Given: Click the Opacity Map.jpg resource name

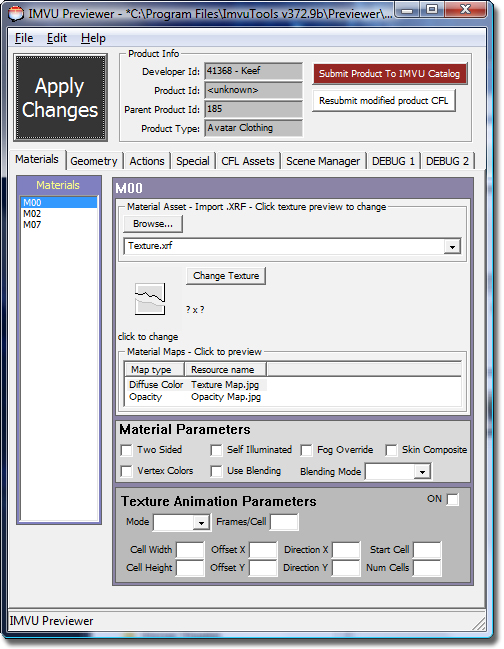Looking at the screenshot, I should pos(226,397).
